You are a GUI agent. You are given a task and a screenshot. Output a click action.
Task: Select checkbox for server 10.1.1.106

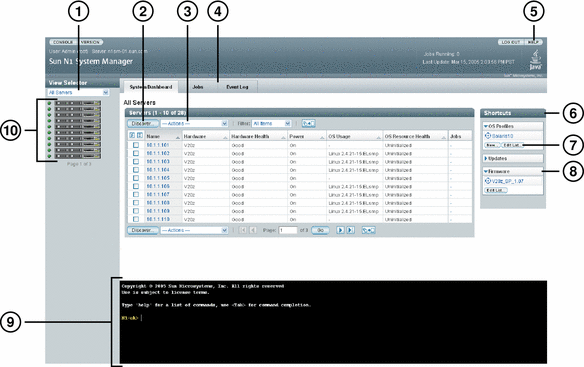click(x=136, y=186)
